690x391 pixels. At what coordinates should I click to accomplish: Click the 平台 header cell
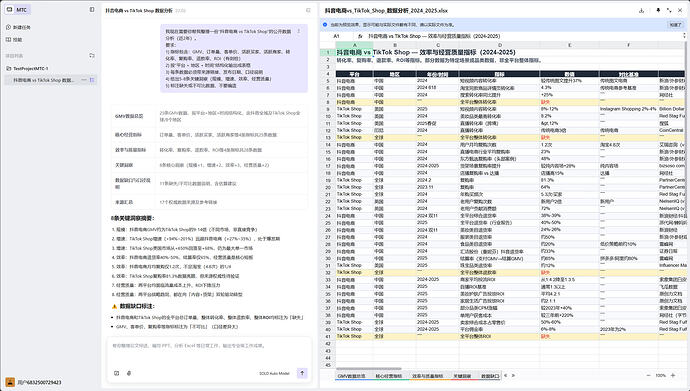click(354, 74)
